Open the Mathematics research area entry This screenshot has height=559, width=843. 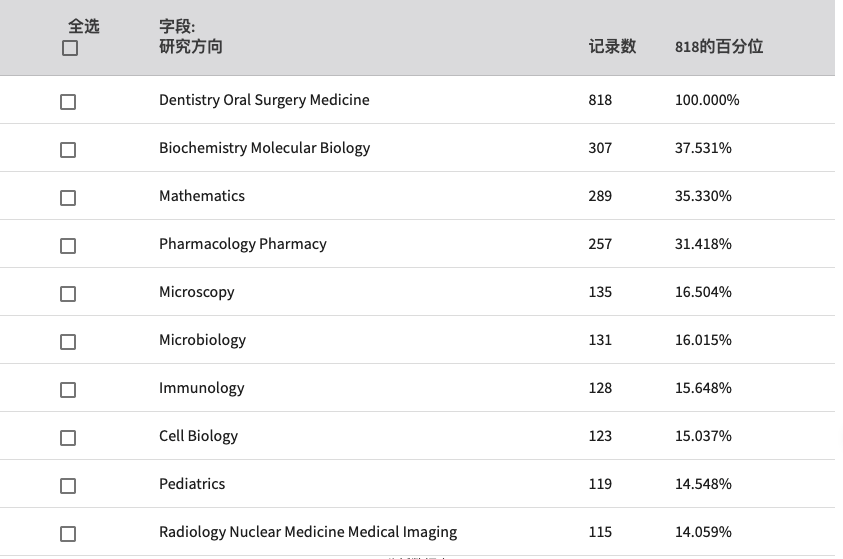click(x=202, y=196)
